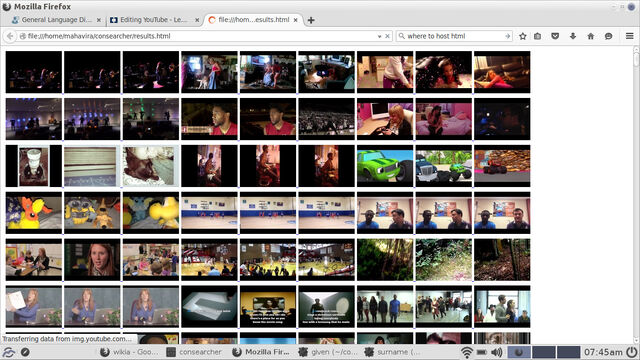Go back using the back arrow button
The height and width of the screenshot is (360, 640).
tap(10, 36)
